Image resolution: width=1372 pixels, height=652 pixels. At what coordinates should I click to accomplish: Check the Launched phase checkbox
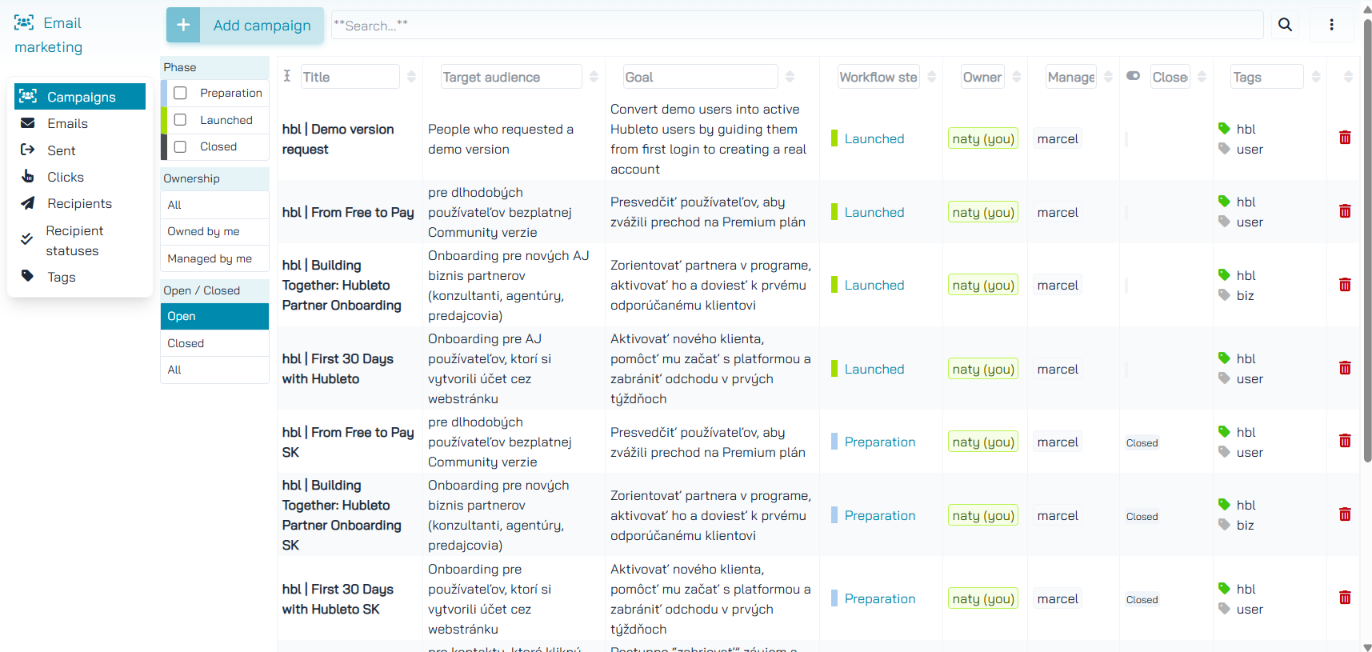pos(180,120)
